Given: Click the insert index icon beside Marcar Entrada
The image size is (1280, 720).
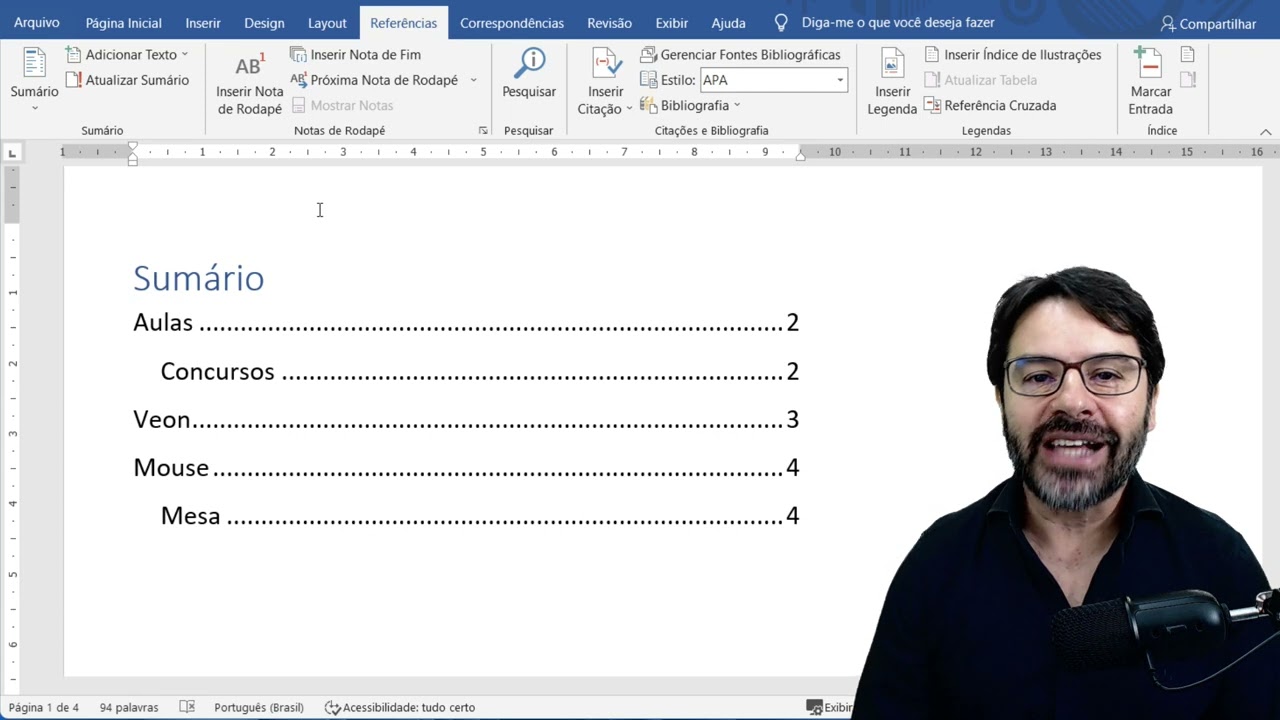Looking at the screenshot, I should pyautogui.click(x=1188, y=55).
